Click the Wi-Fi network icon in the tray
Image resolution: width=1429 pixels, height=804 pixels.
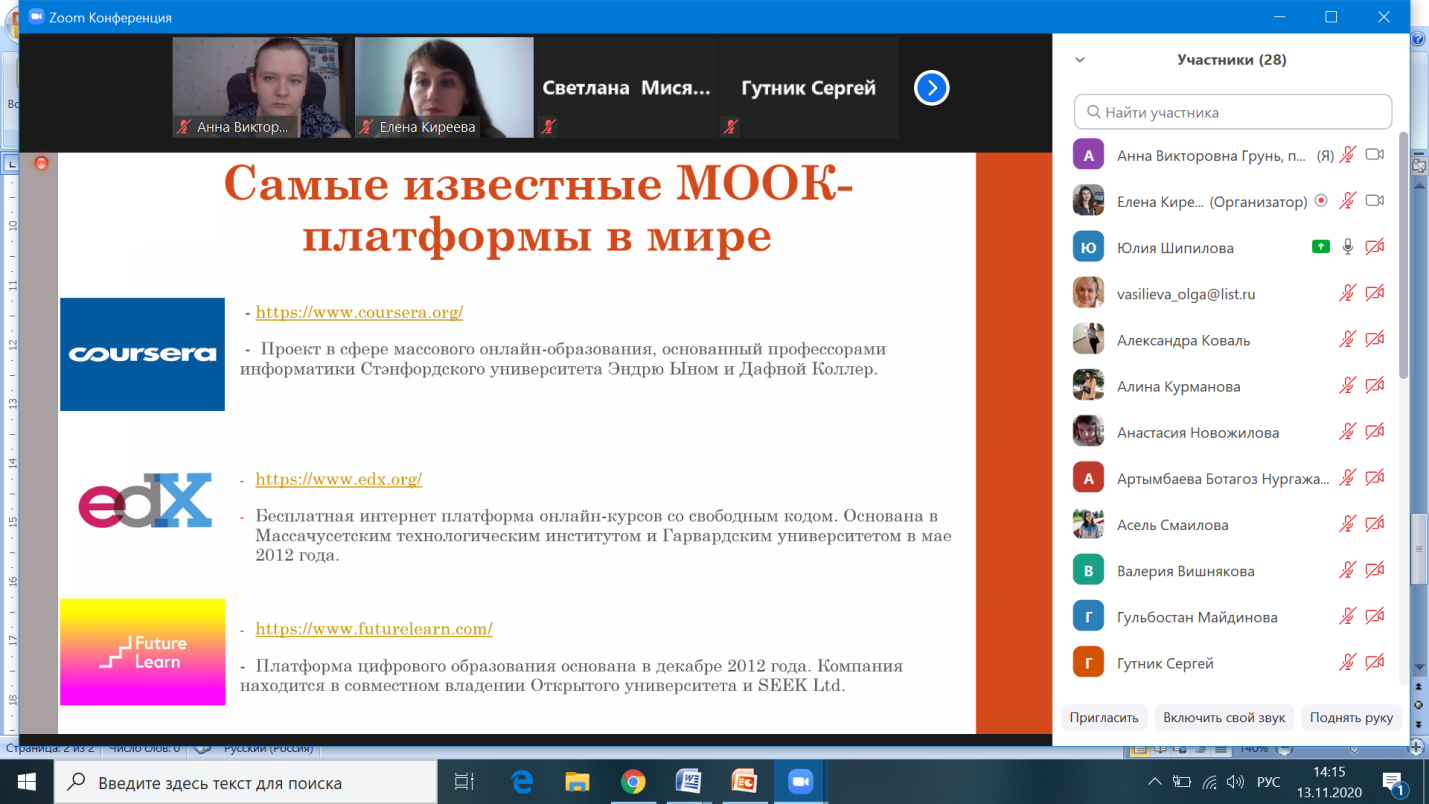1210,782
